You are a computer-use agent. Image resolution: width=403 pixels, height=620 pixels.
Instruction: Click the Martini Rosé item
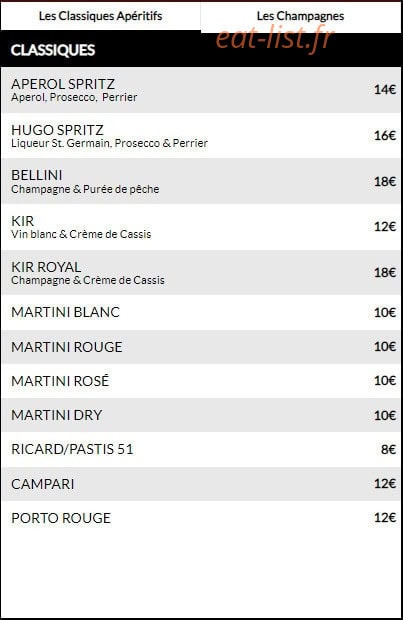click(201, 381)
